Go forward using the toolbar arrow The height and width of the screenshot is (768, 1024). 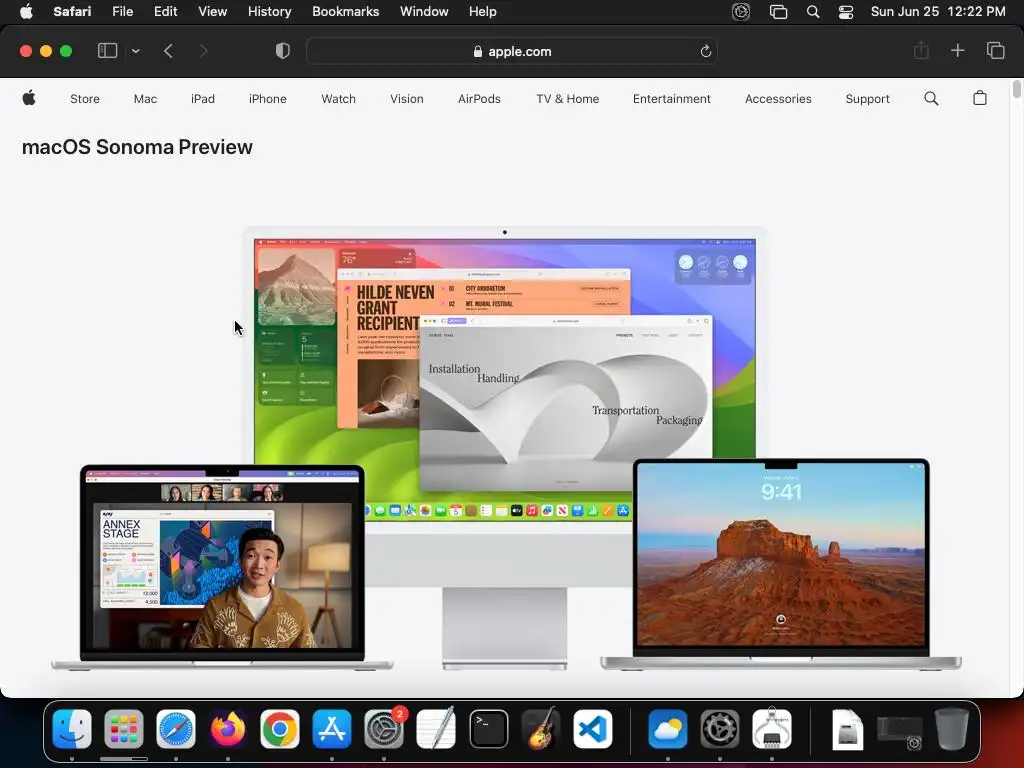click(x=203, y=51)
